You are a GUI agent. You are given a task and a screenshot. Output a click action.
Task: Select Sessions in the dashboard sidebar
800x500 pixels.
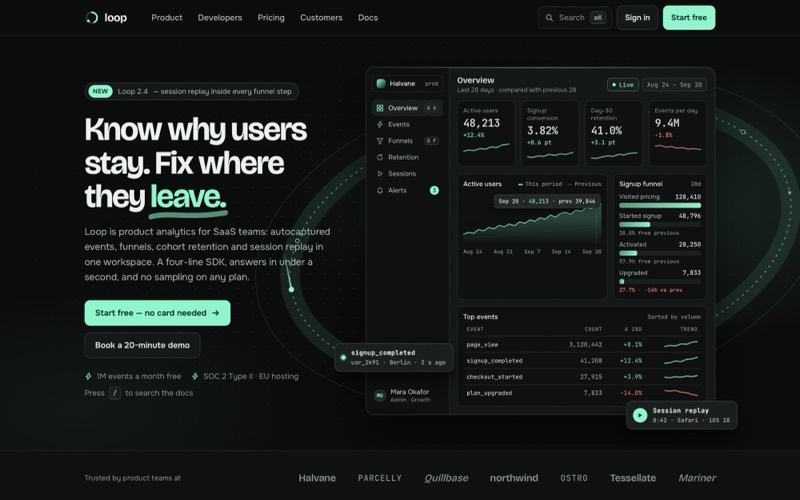click(407, 173)
